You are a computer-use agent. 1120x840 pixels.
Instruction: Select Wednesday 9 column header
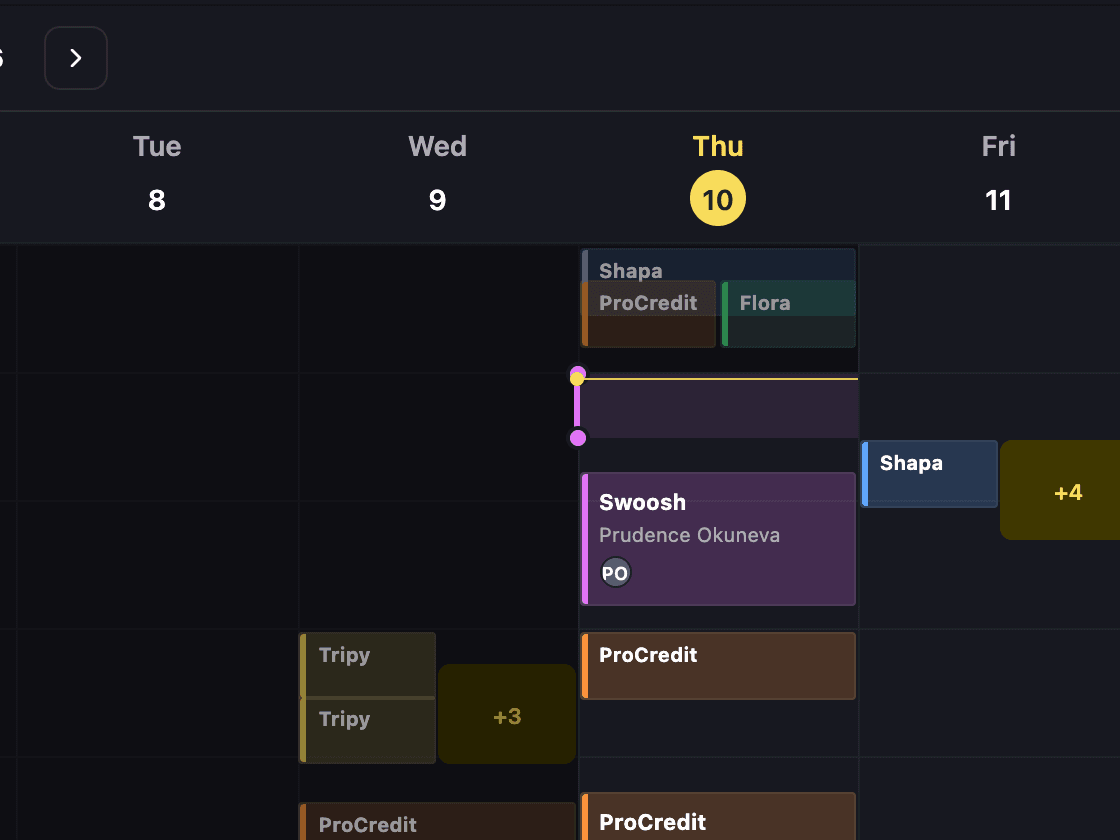click(437, 174)
